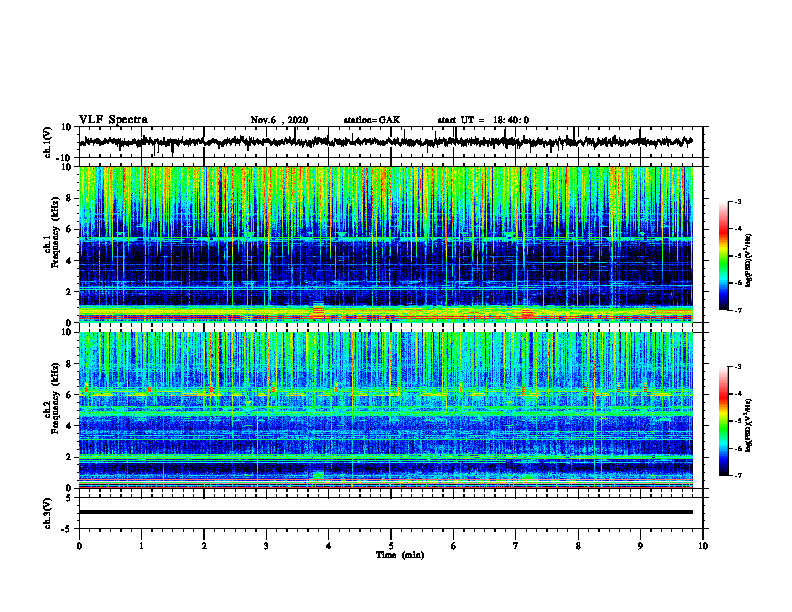
Task: Click the ch.2 spectrogram color scale bar
Action: 724,421
